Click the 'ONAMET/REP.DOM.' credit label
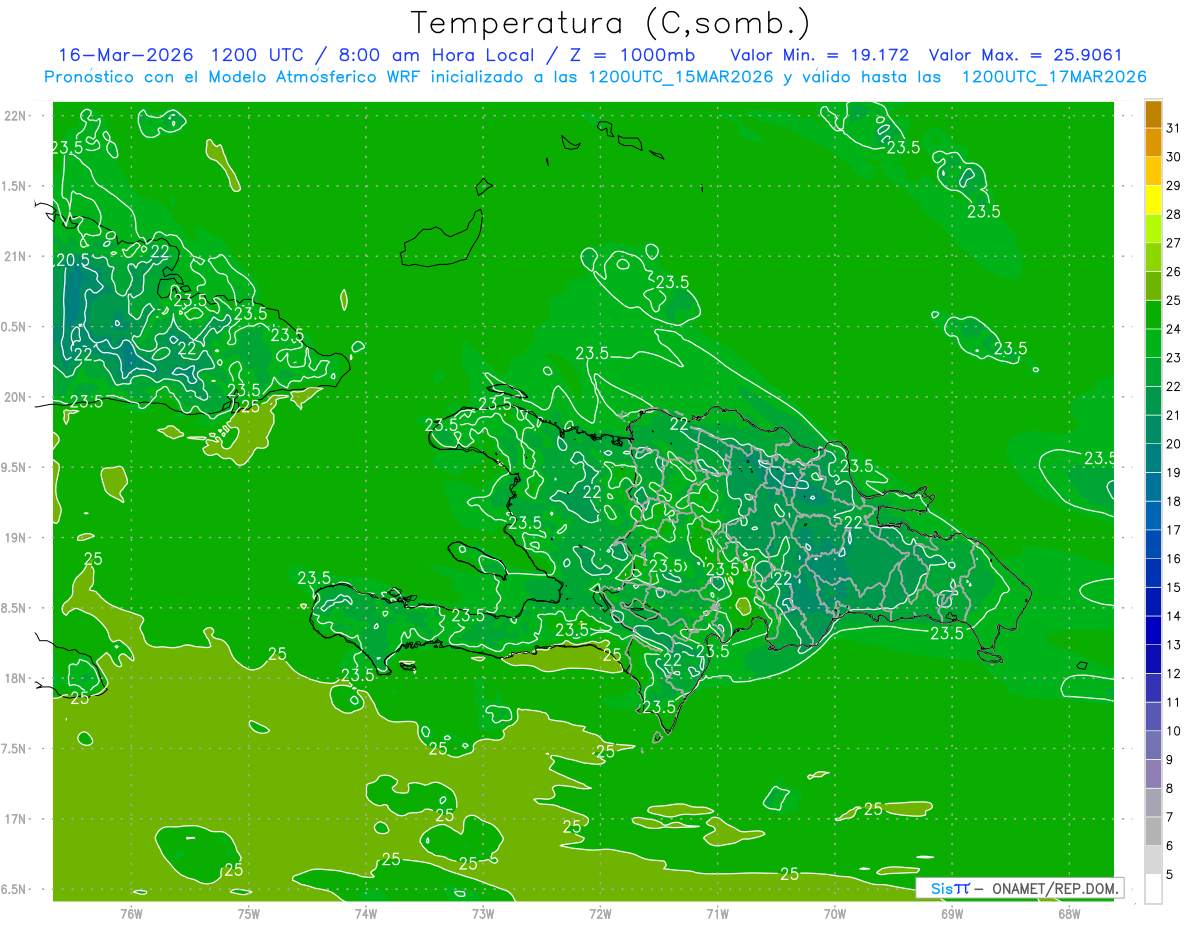The width and height of the screenshot is (1200, 927). coord(1054,888)
